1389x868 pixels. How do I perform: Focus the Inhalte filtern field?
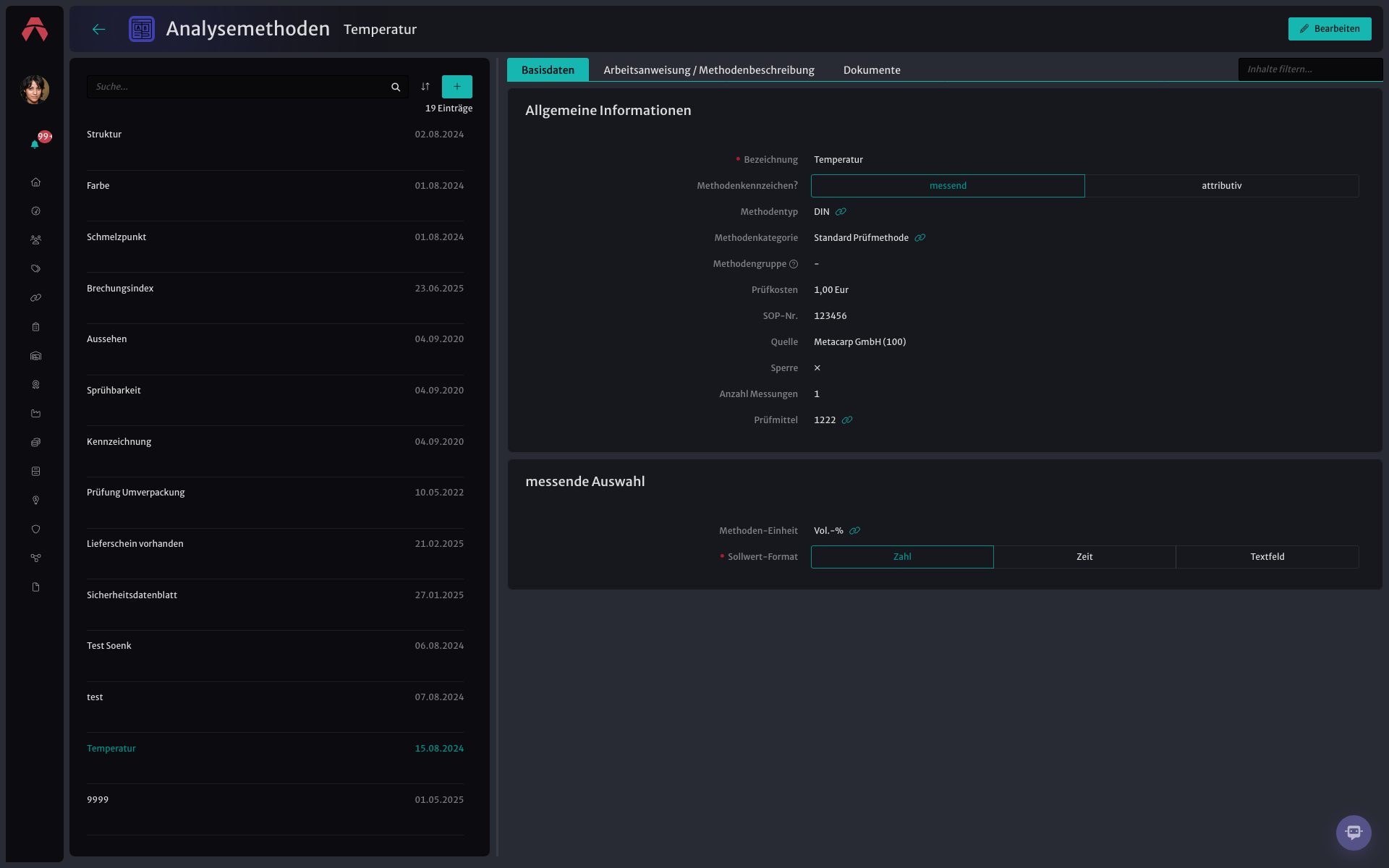(1310, 69)
